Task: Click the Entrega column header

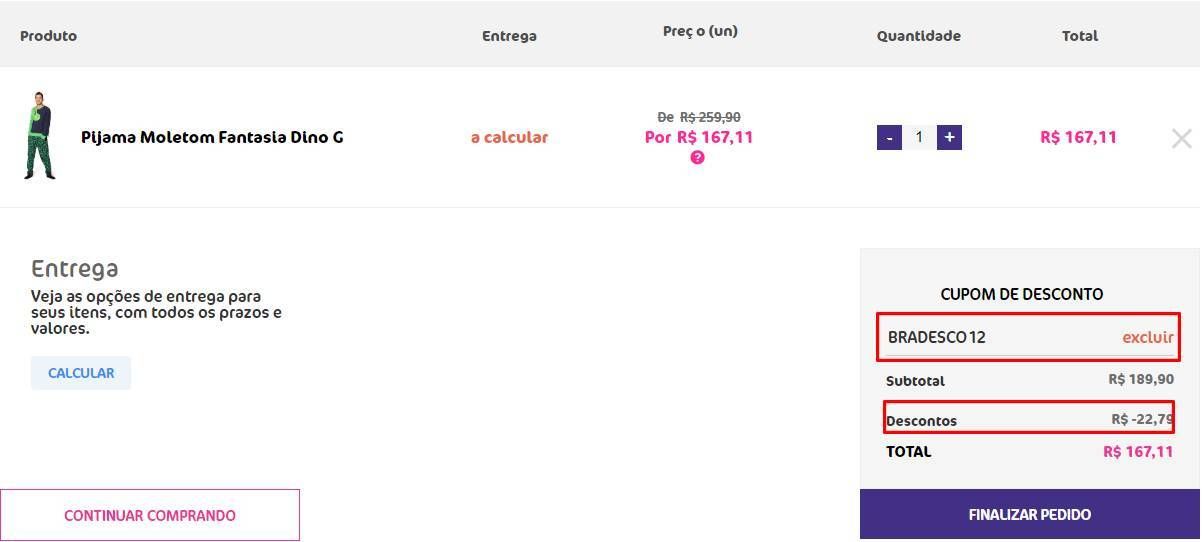Action: click(509, 35)
